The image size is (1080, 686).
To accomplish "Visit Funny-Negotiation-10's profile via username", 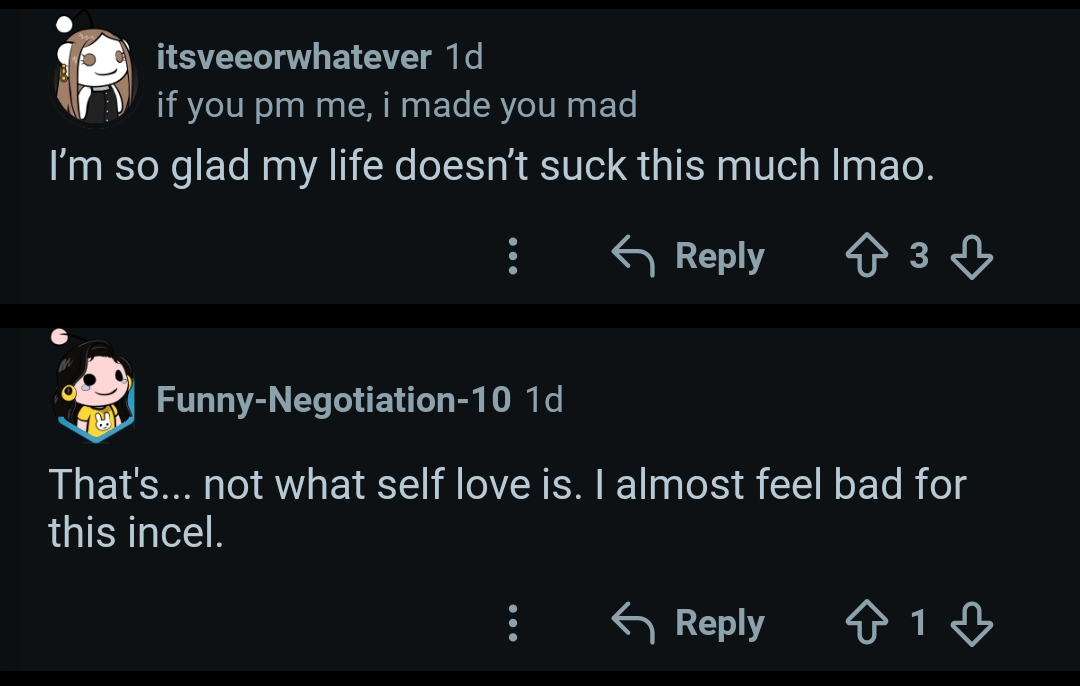I will pyautogui.click(x=334, y=400).
